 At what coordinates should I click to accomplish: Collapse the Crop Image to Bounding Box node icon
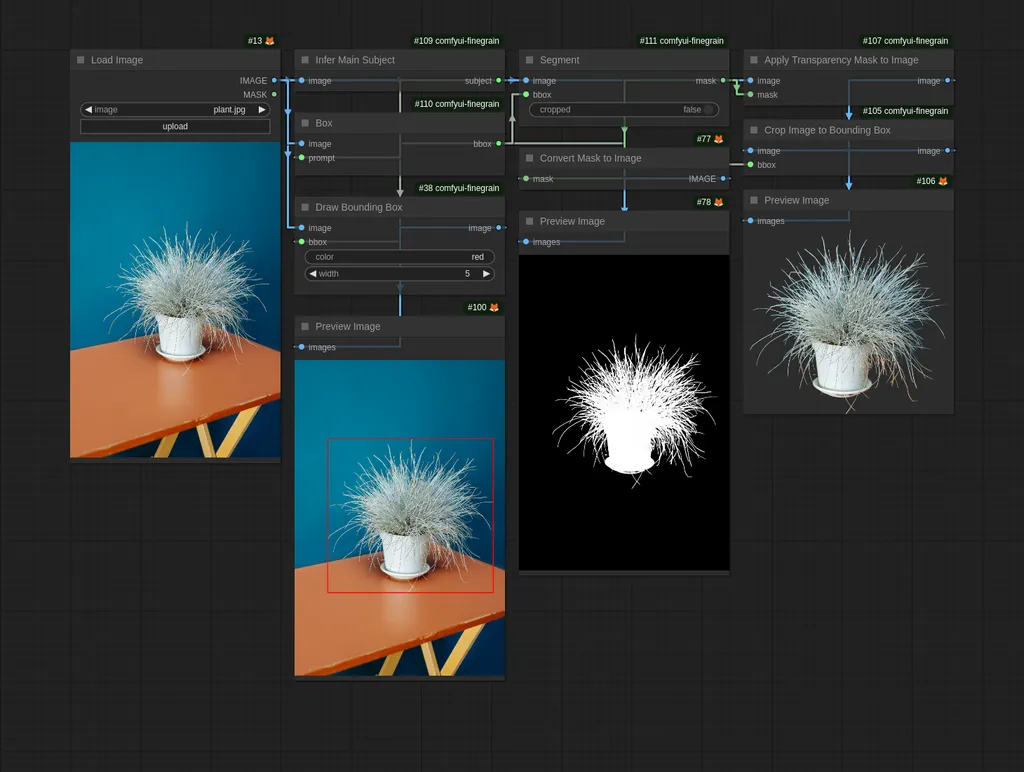755,130
